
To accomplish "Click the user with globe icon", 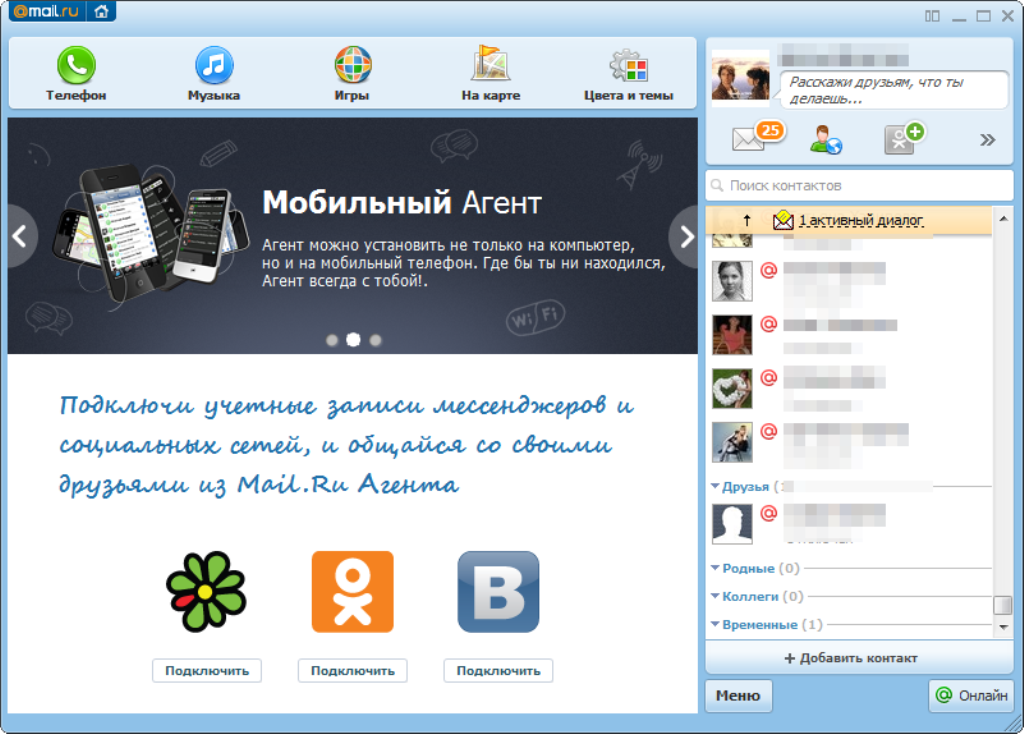I will 825,139.
